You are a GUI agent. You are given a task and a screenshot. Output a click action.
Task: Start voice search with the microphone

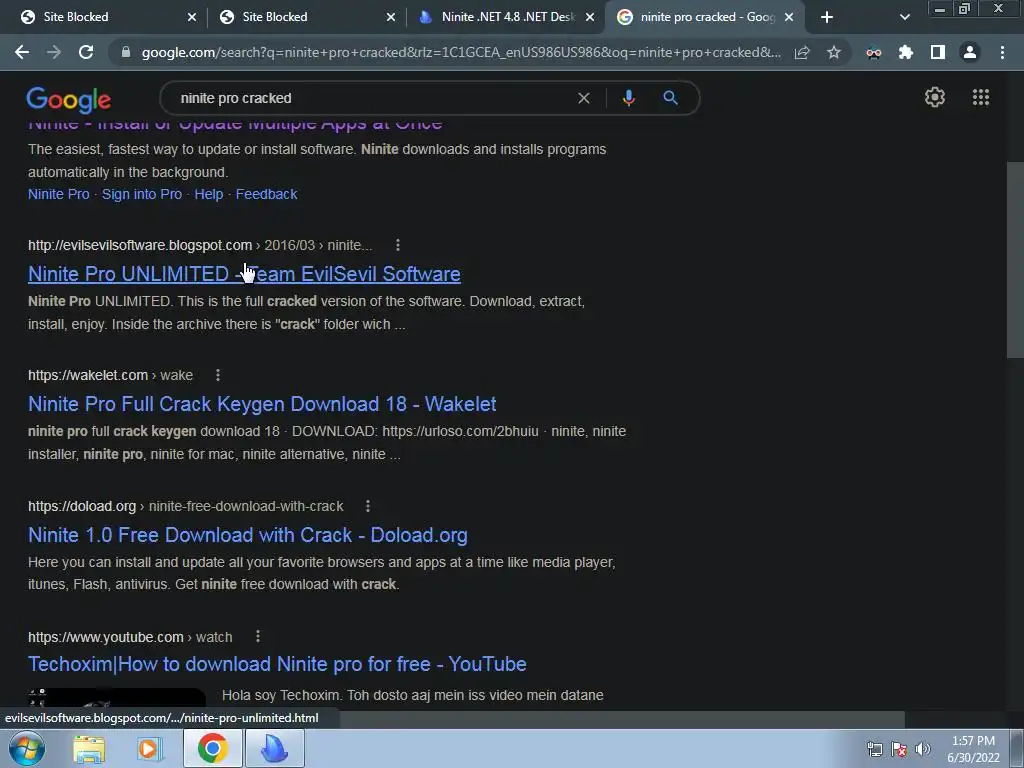(x=628, y=98)
